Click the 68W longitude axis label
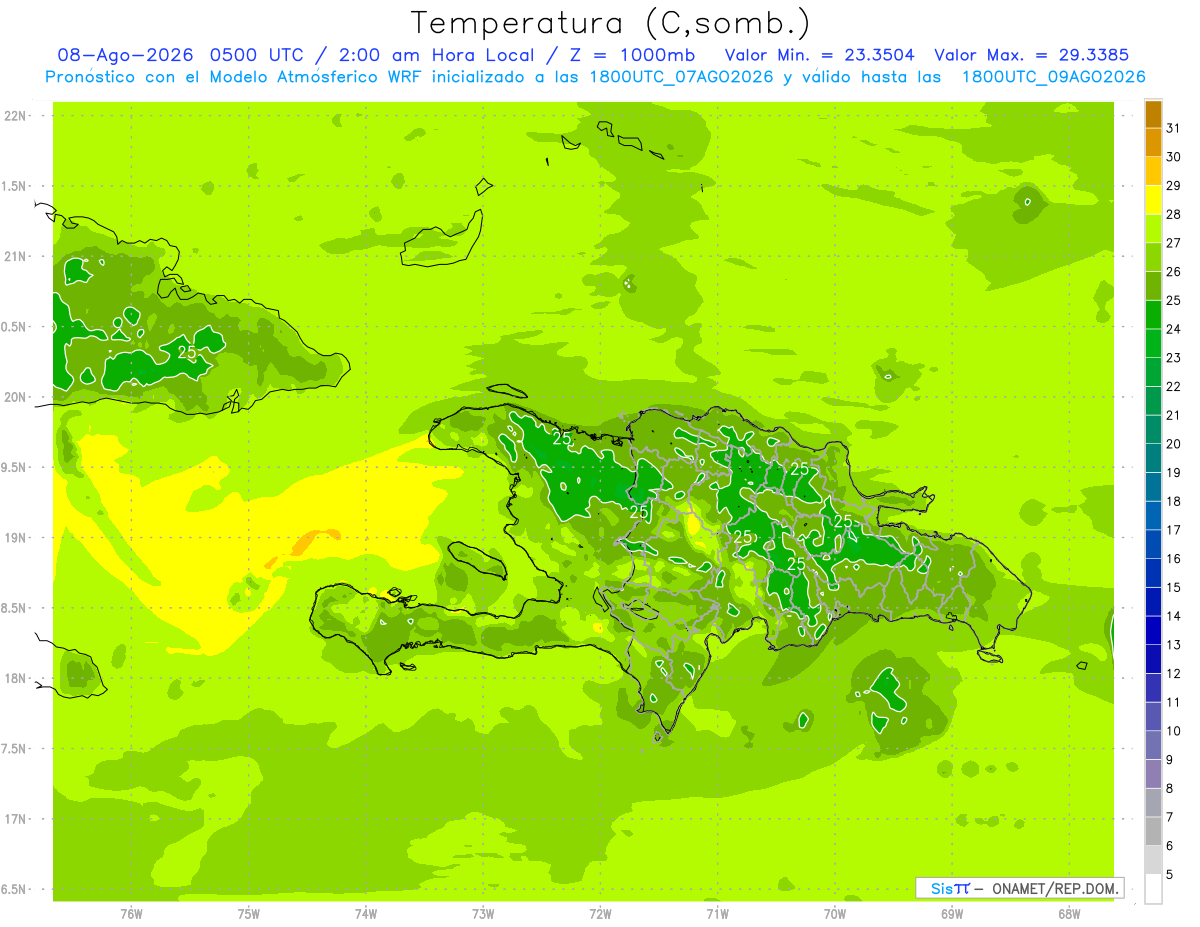This screenshot has height=927, width=1200. [x=1068, y=913]
